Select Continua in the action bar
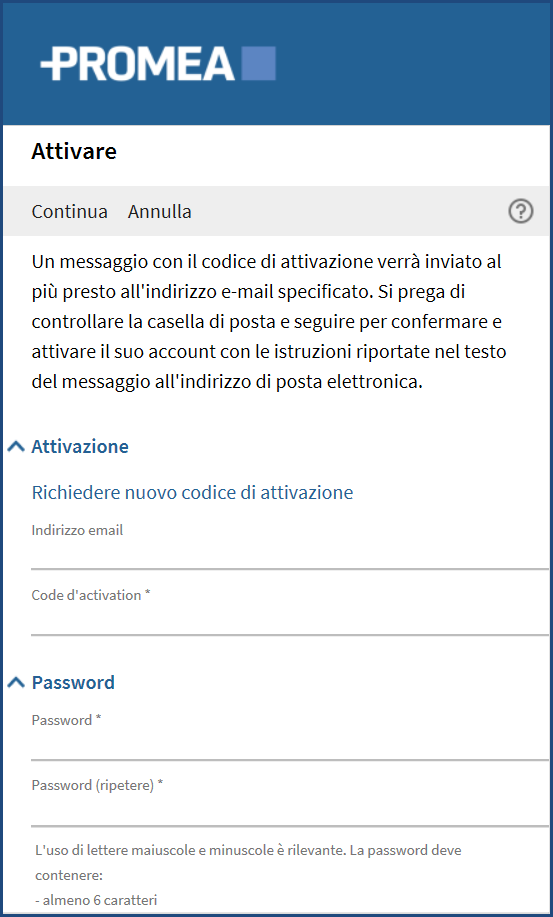Viewport: 553px width, 917px height. pos(70,211)
